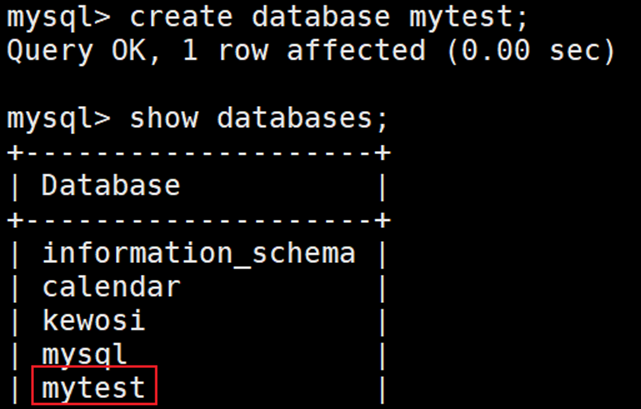Screen dimensions: 641x409
Task: Select the information_schema row
Action: (x=198, y=254)
